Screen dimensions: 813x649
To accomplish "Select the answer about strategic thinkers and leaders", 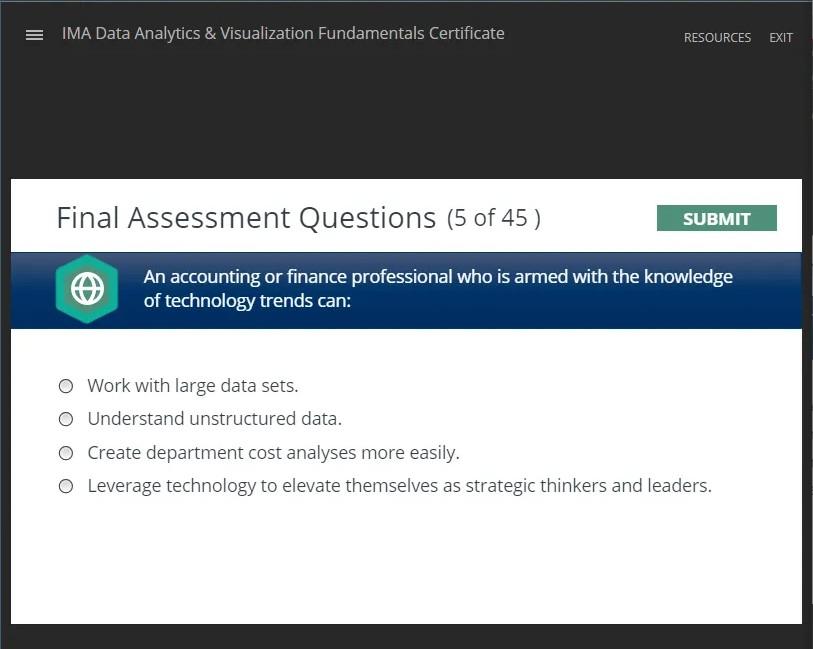I will [x=400, y=485].
